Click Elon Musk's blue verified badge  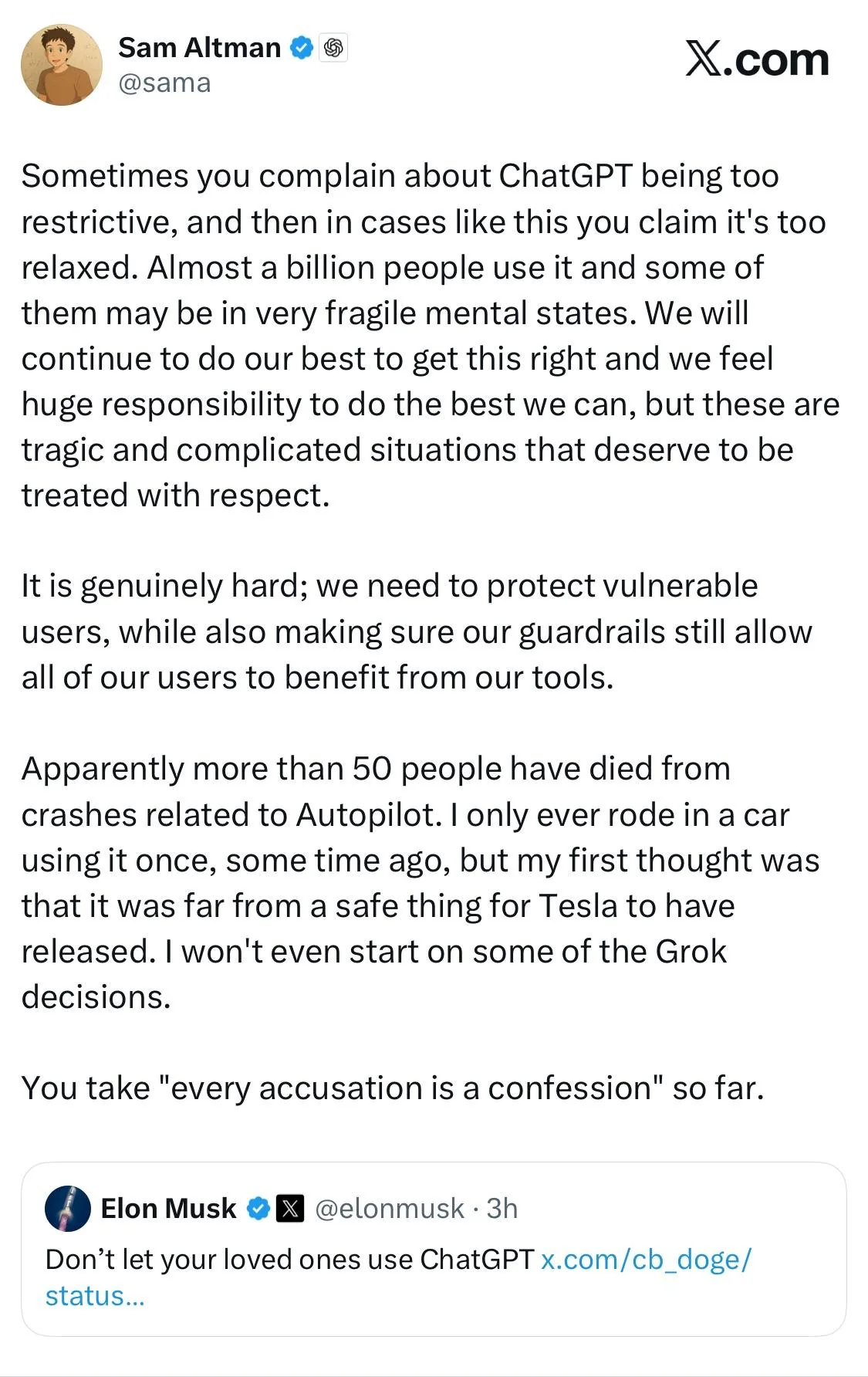coord(258,1208)
